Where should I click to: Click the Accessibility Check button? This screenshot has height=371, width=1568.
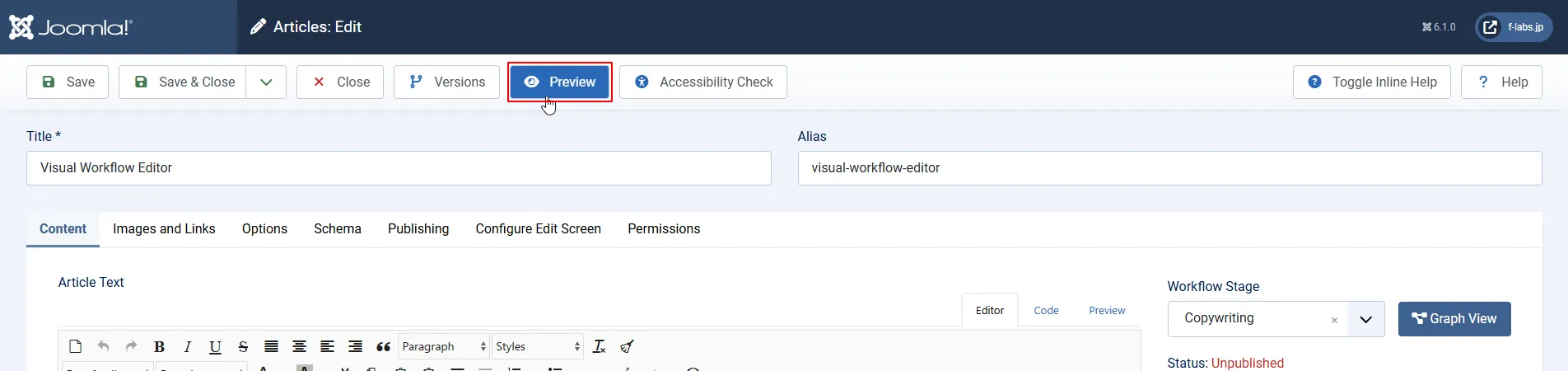(x=703, y=82)
